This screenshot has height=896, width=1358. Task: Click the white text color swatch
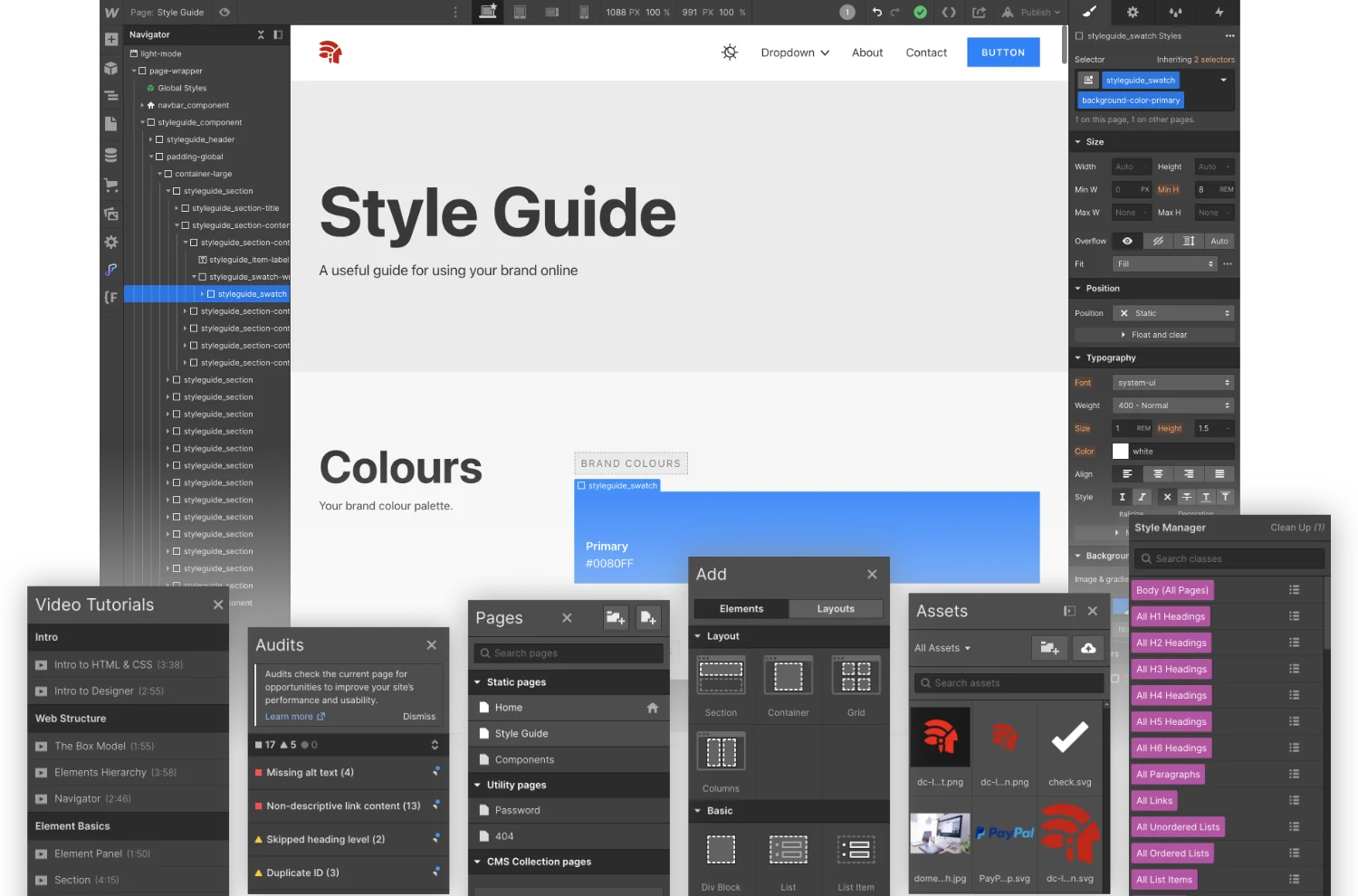[x=1121, y=451]
